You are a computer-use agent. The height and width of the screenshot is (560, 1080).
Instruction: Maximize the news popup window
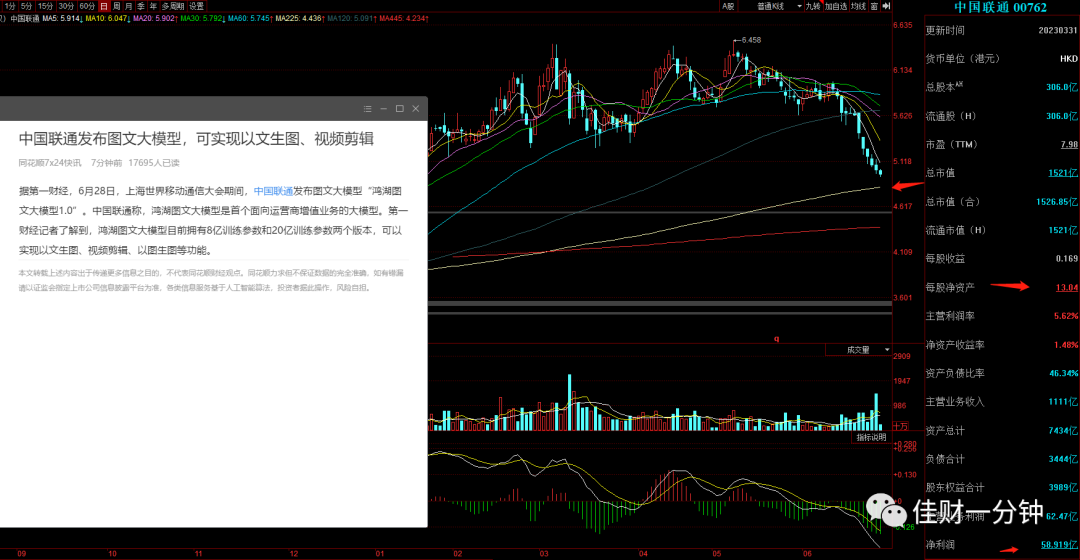pyautogui.click(x=399, y=109)
